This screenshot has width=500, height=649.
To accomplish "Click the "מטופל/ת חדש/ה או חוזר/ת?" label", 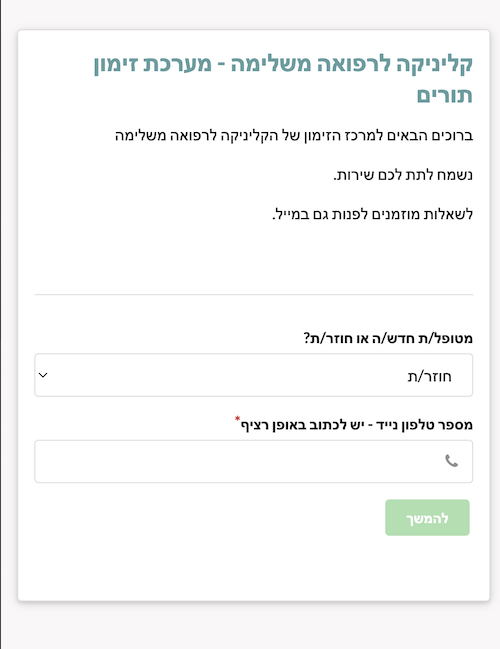I will [x=388, y=338].
